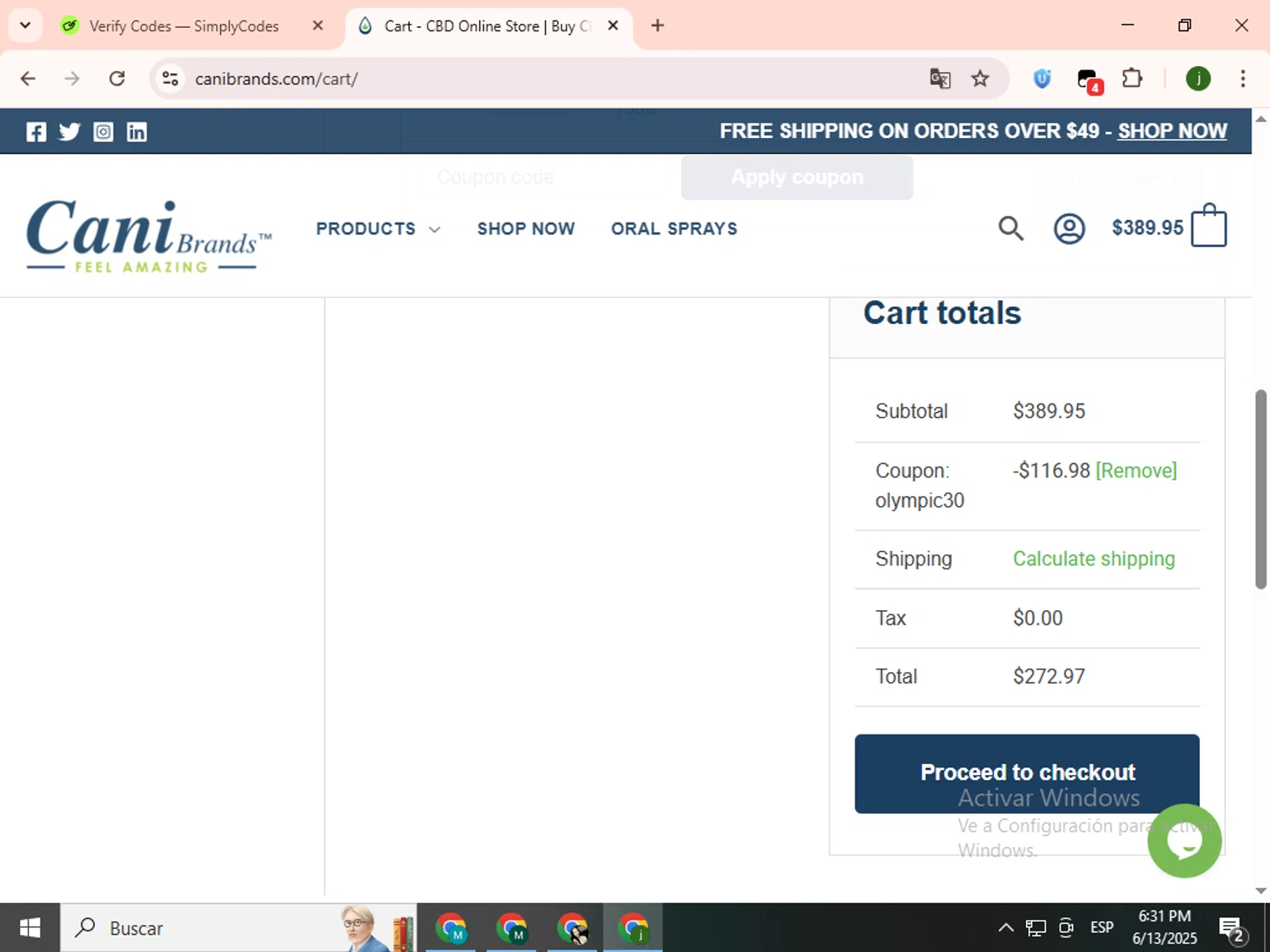Click the page scroll down arrow
This screenshot has width=1270, height=952.
click(x=1261, y=890)
